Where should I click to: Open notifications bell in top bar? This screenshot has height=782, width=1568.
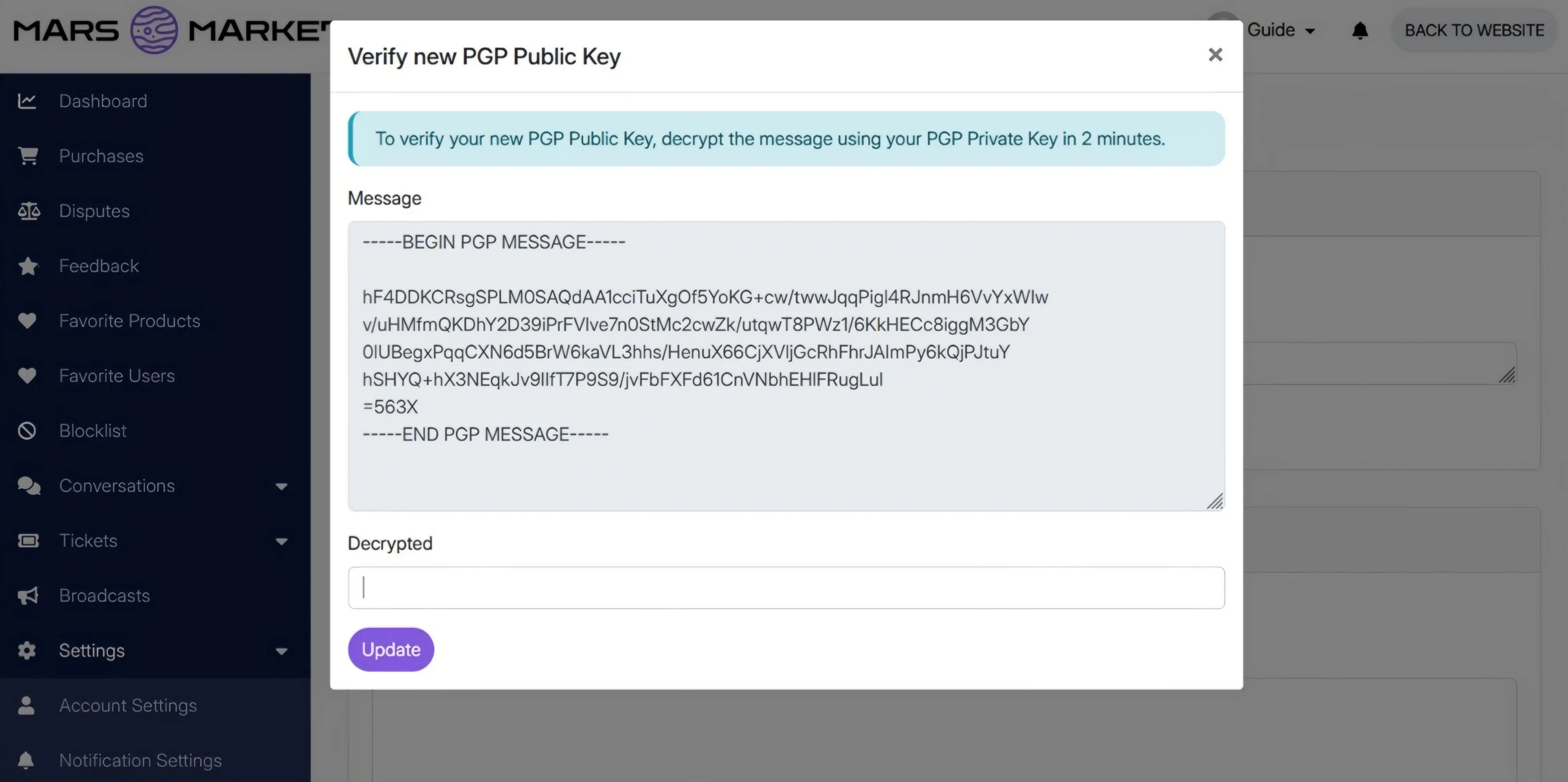1360,30
